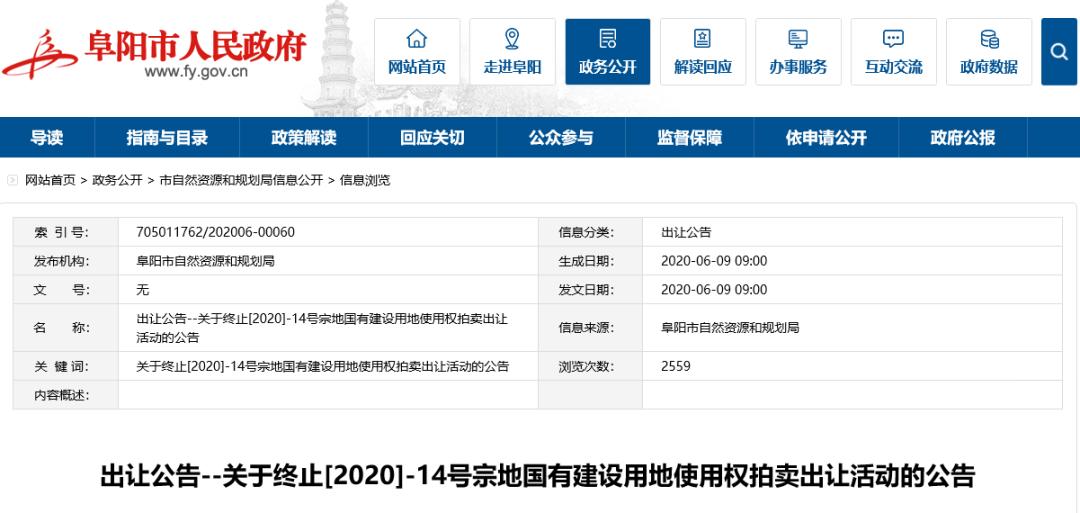
Task: Click the www.fy.gov.cn address text
Action: (x=195, y=71)
